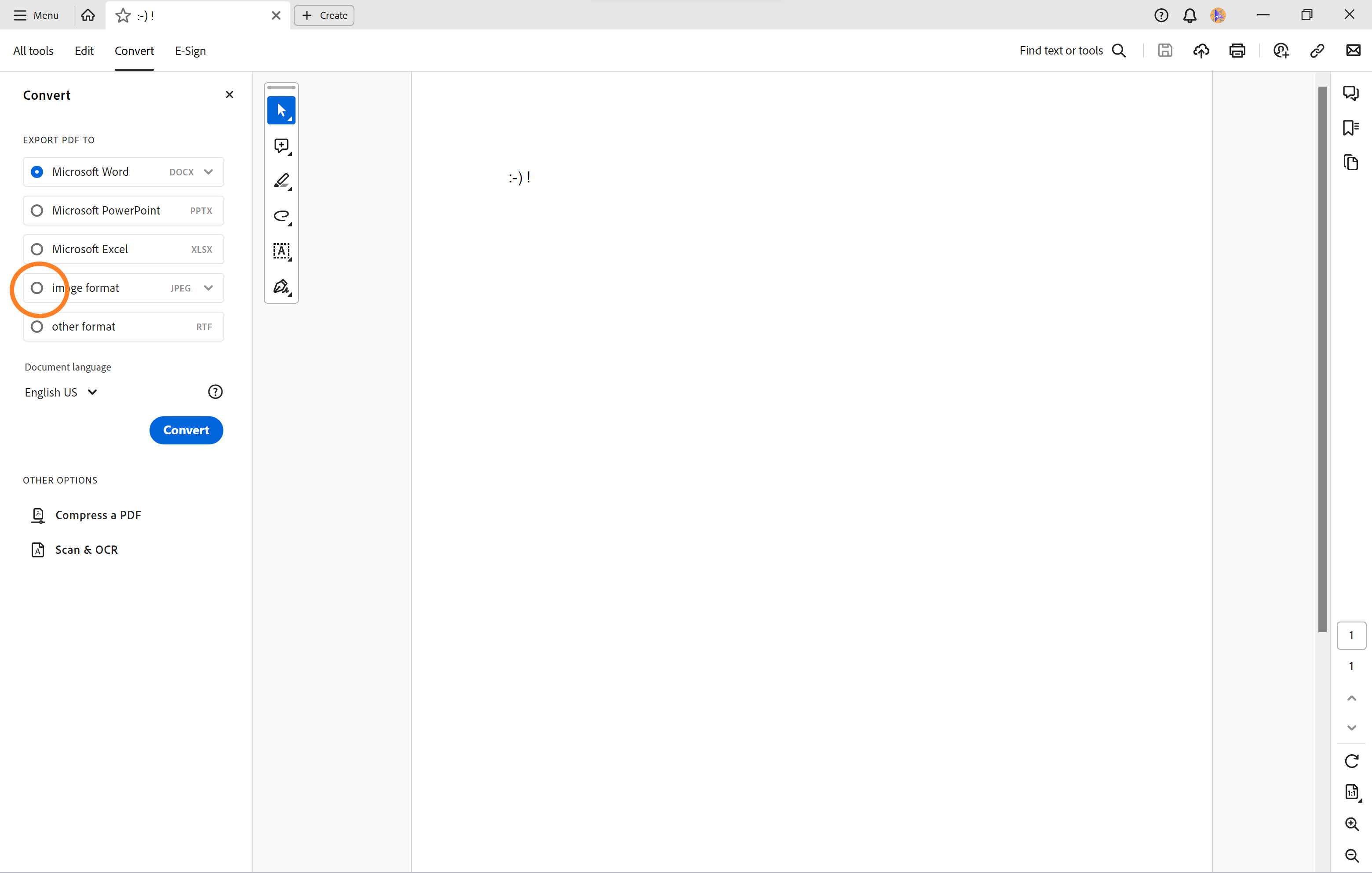1372x873 pixels.
Task: Close the Convert panel
Action: pyautogui.click(x=230, y=95)
